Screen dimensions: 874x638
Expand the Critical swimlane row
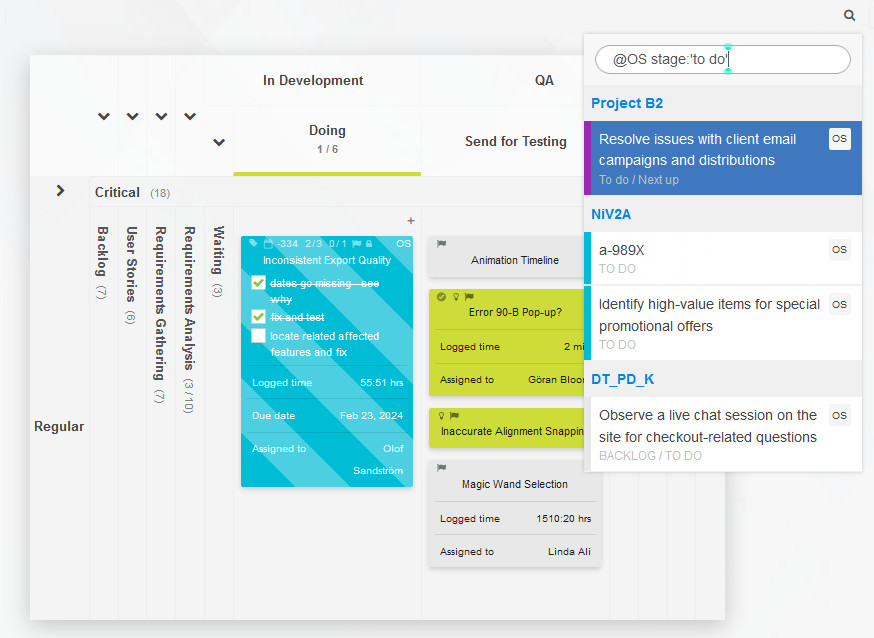coord(60,190)
